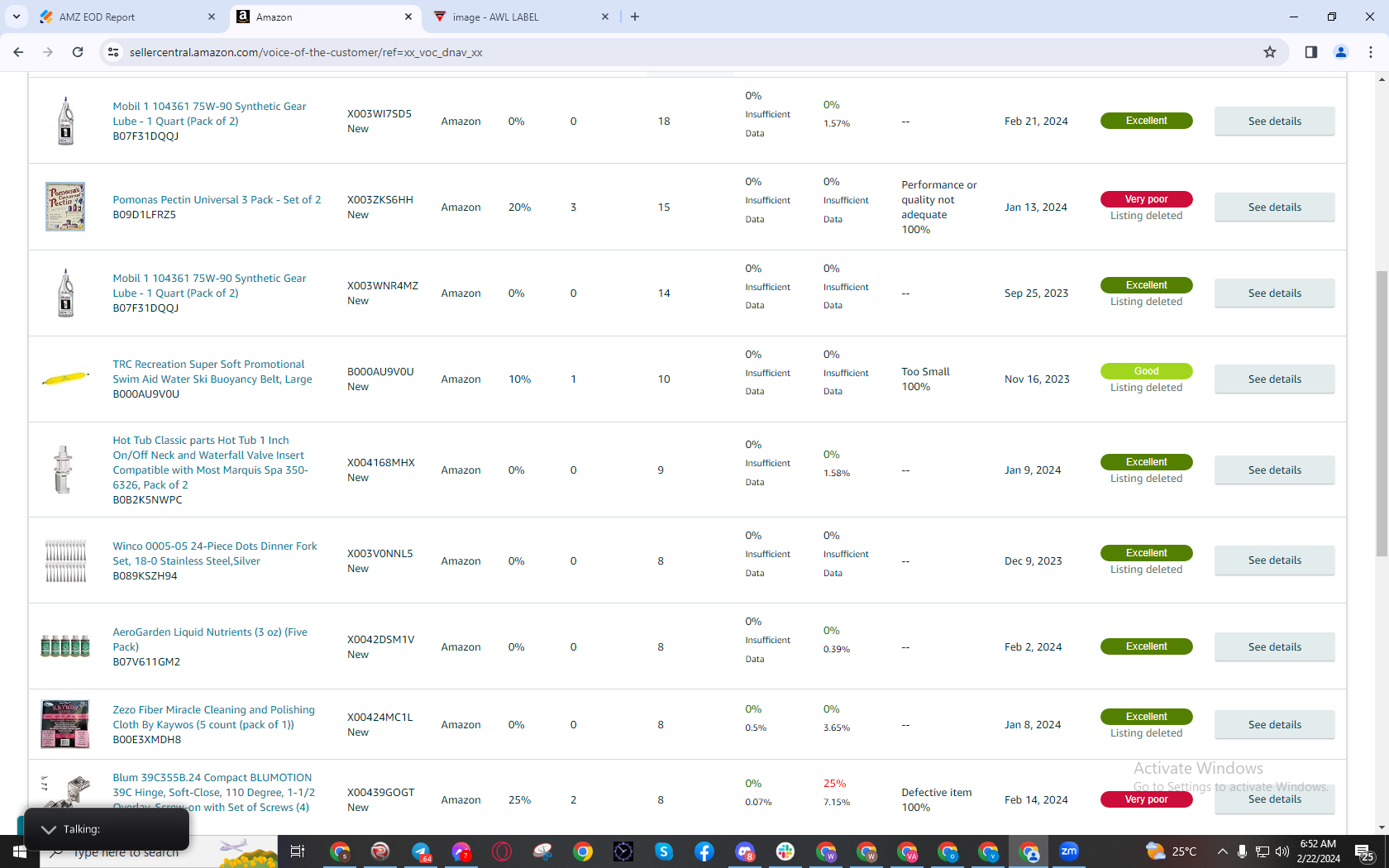See details for Winco Dinner Fork Set
This screenshot has width=1389, height=868.
coord(1274,560)
